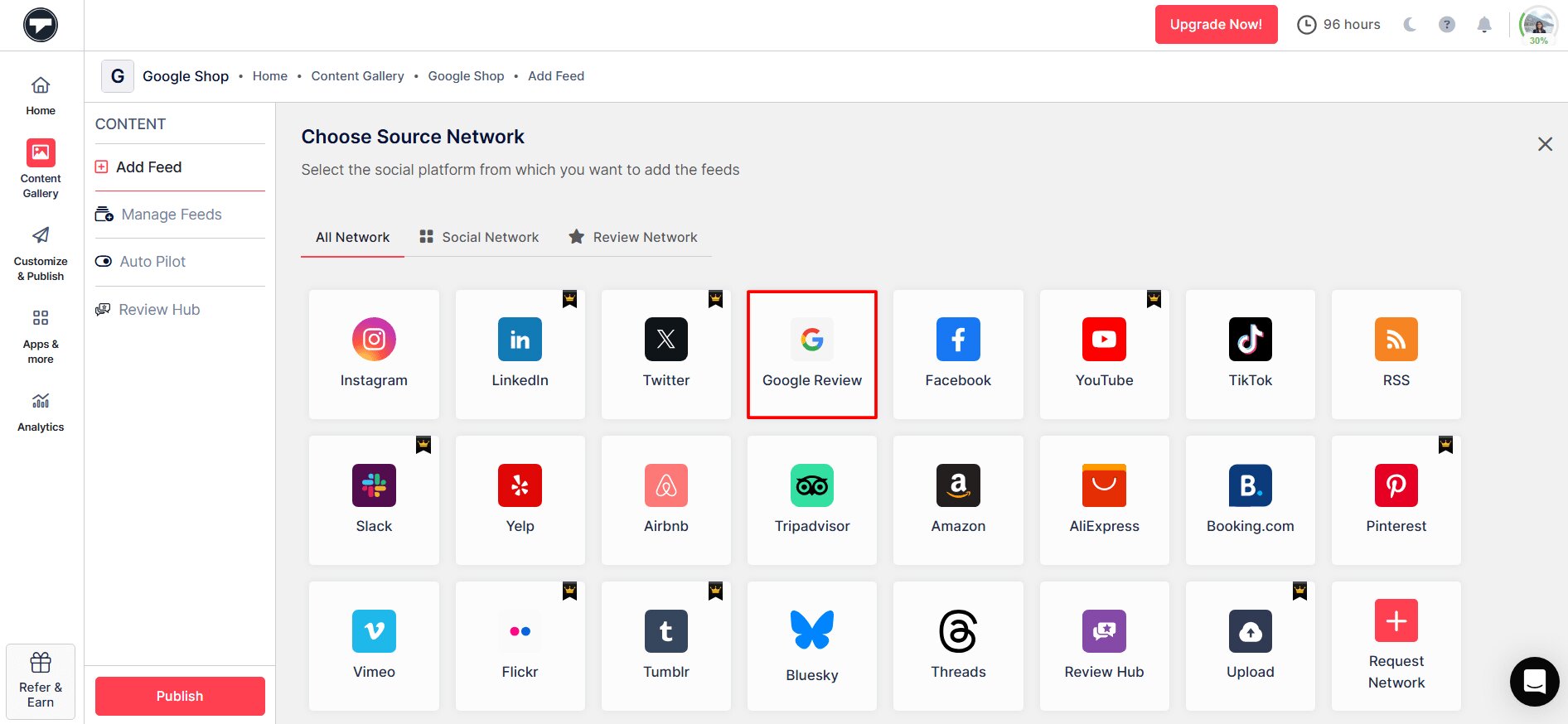Click the Upgrade Now button
This screenshot has height=724, width=1568.
tap(1216, 25)
